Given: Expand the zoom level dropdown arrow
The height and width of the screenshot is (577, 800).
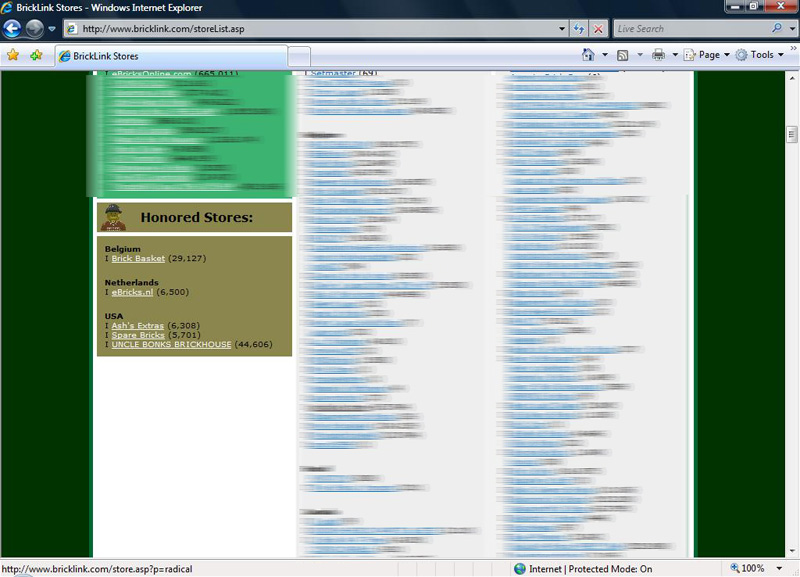Looking at the screenshot, I should click(x=779, y=568).
